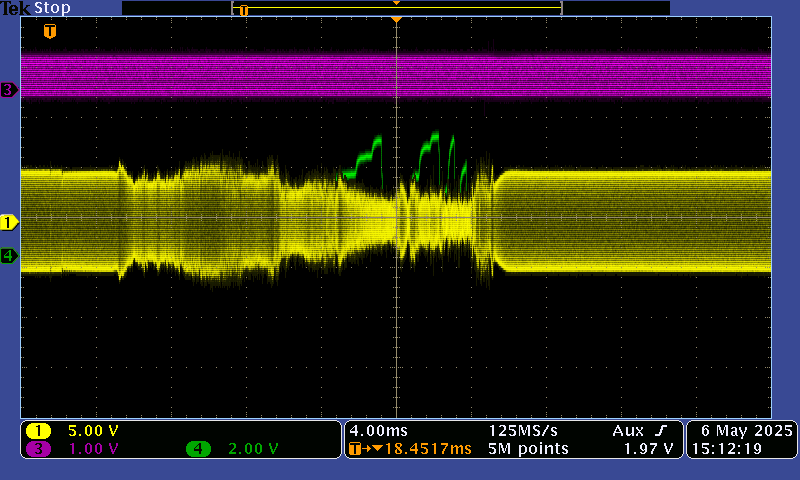Open the 5M points record length setting

tap(528, 449)
